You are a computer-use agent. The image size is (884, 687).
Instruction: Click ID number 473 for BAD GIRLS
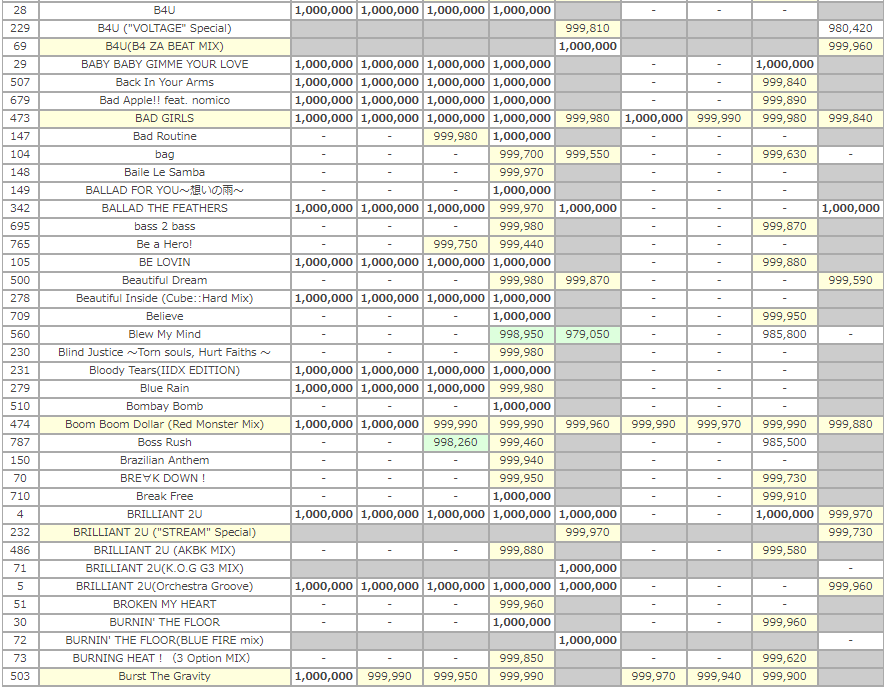coord(20,118)
